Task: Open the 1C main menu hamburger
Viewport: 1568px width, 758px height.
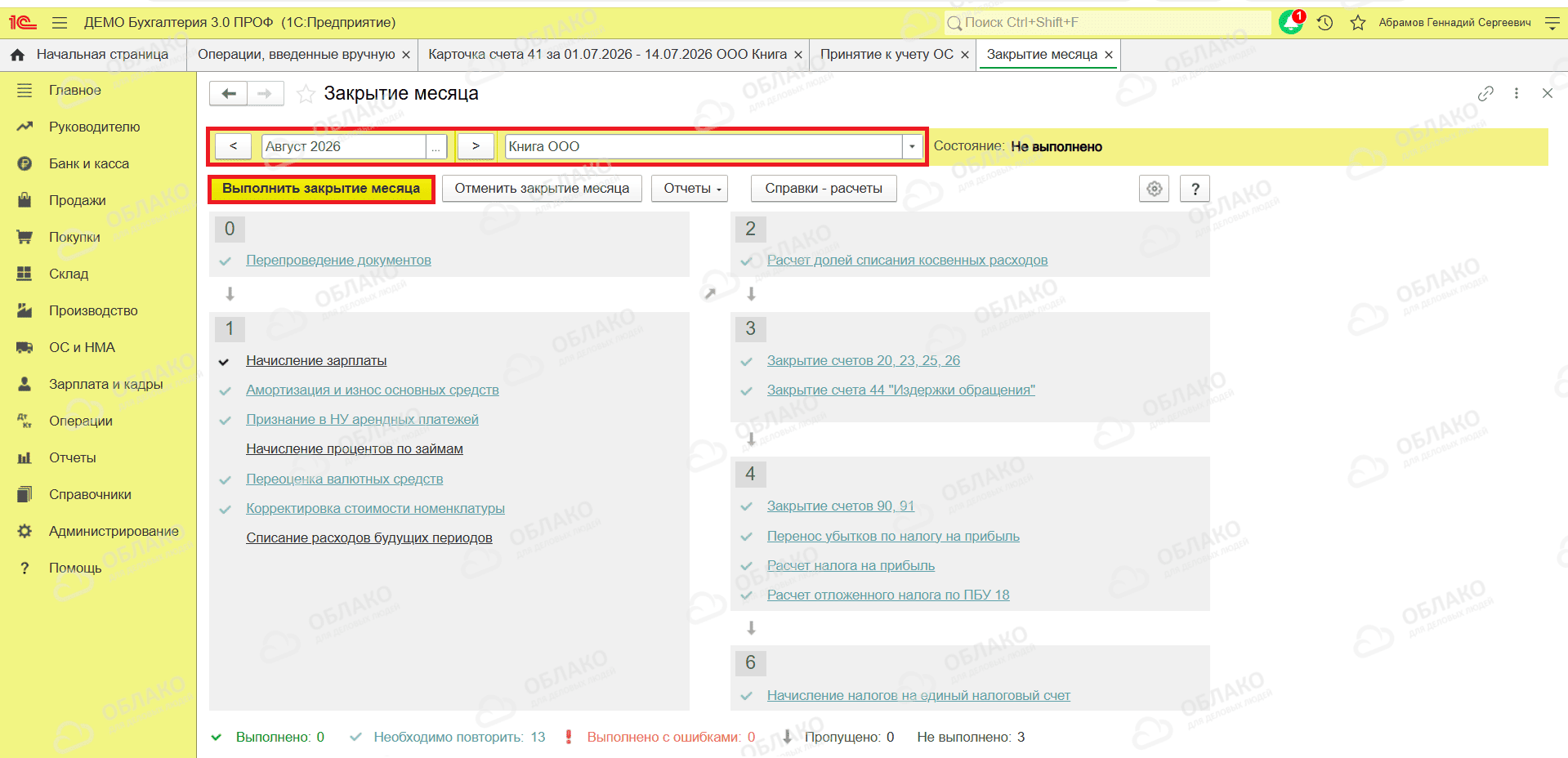Action: (60, 23)
